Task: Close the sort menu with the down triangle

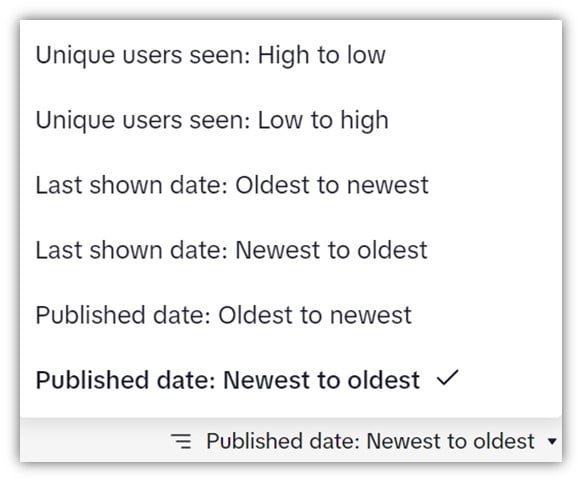Action: click(x=552, y=442)
